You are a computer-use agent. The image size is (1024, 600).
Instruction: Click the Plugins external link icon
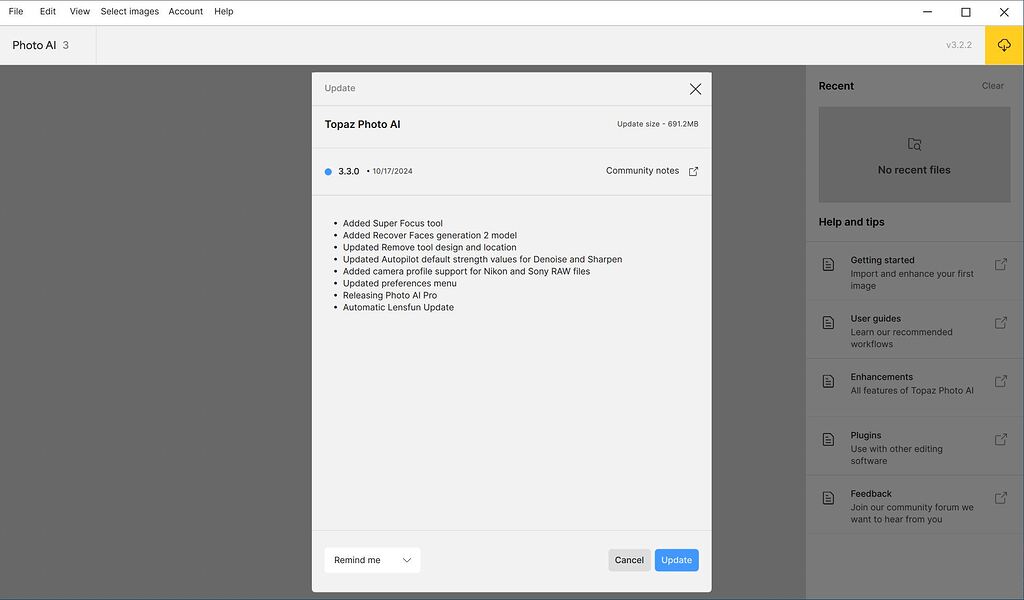point(1000,438)
